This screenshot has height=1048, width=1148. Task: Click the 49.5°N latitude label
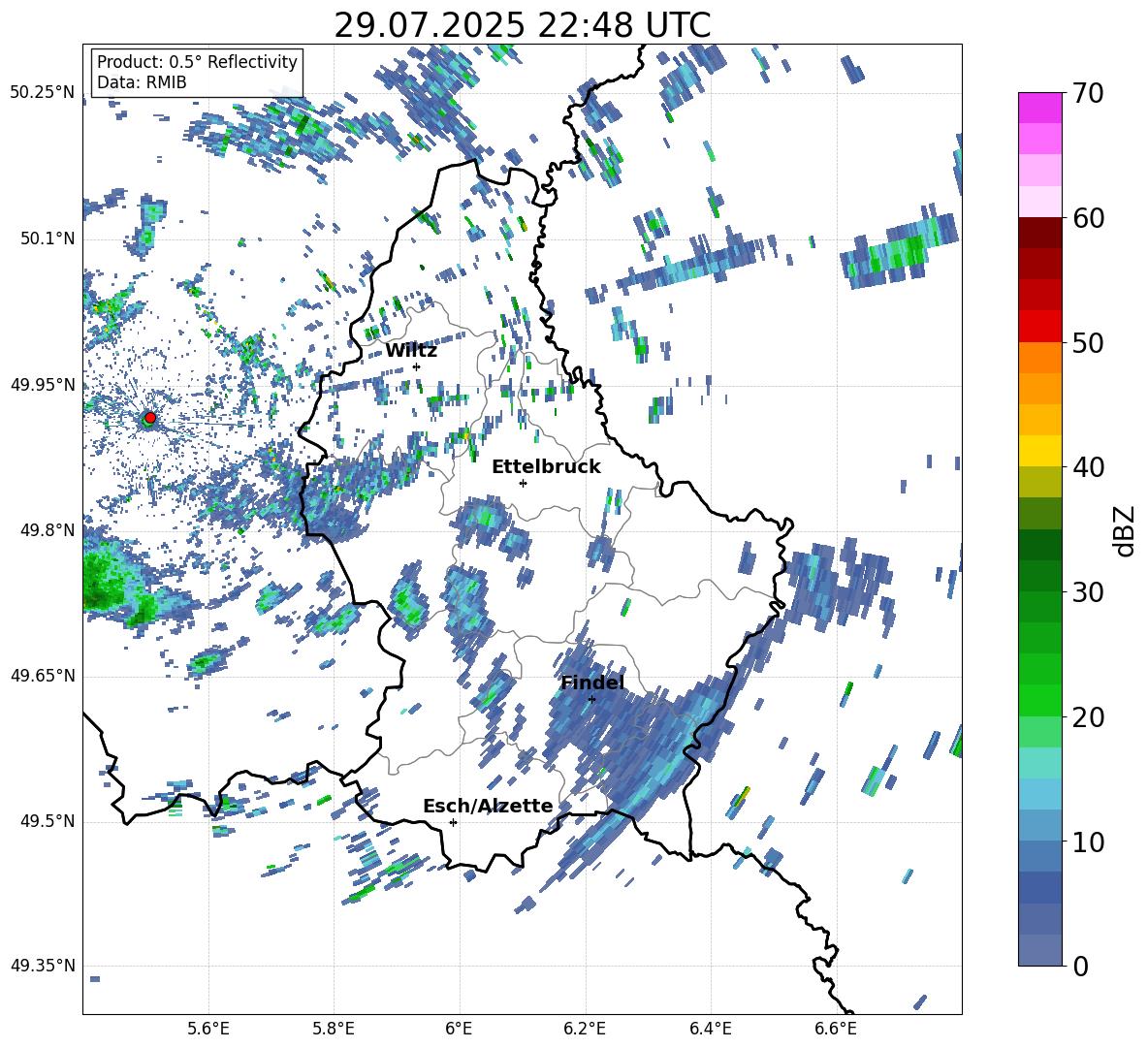coord(47,821)
